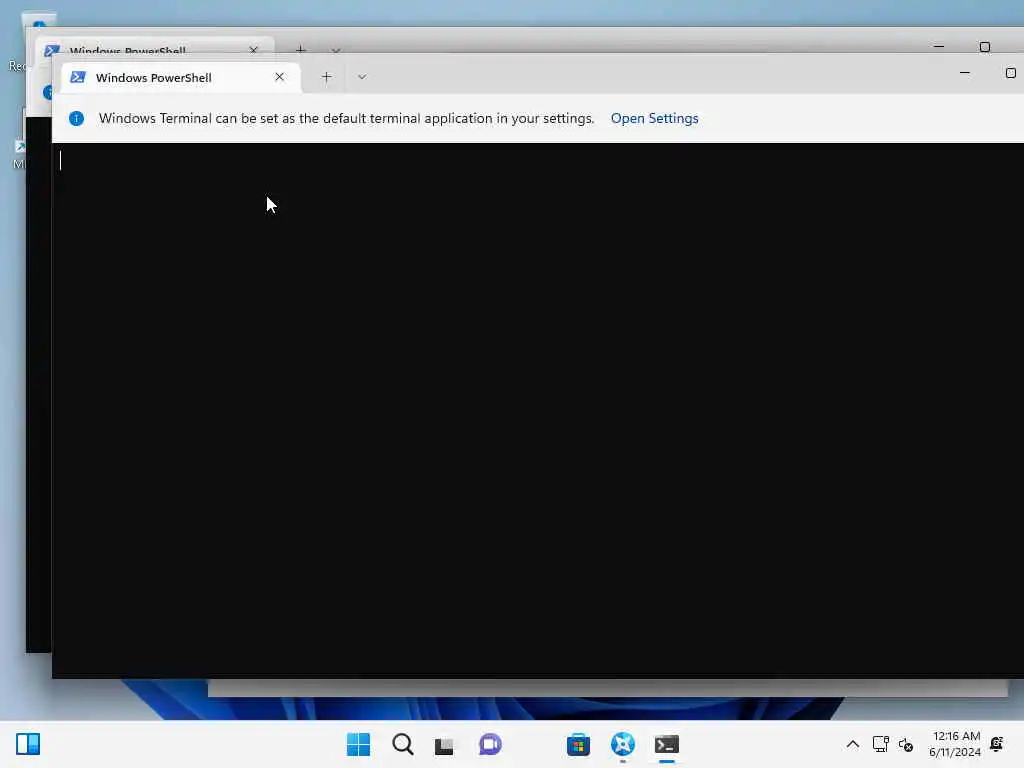Screen dimensions: 1024x768
Task: Select the front Windows PowerShell tab
Action: coord(181,77)
